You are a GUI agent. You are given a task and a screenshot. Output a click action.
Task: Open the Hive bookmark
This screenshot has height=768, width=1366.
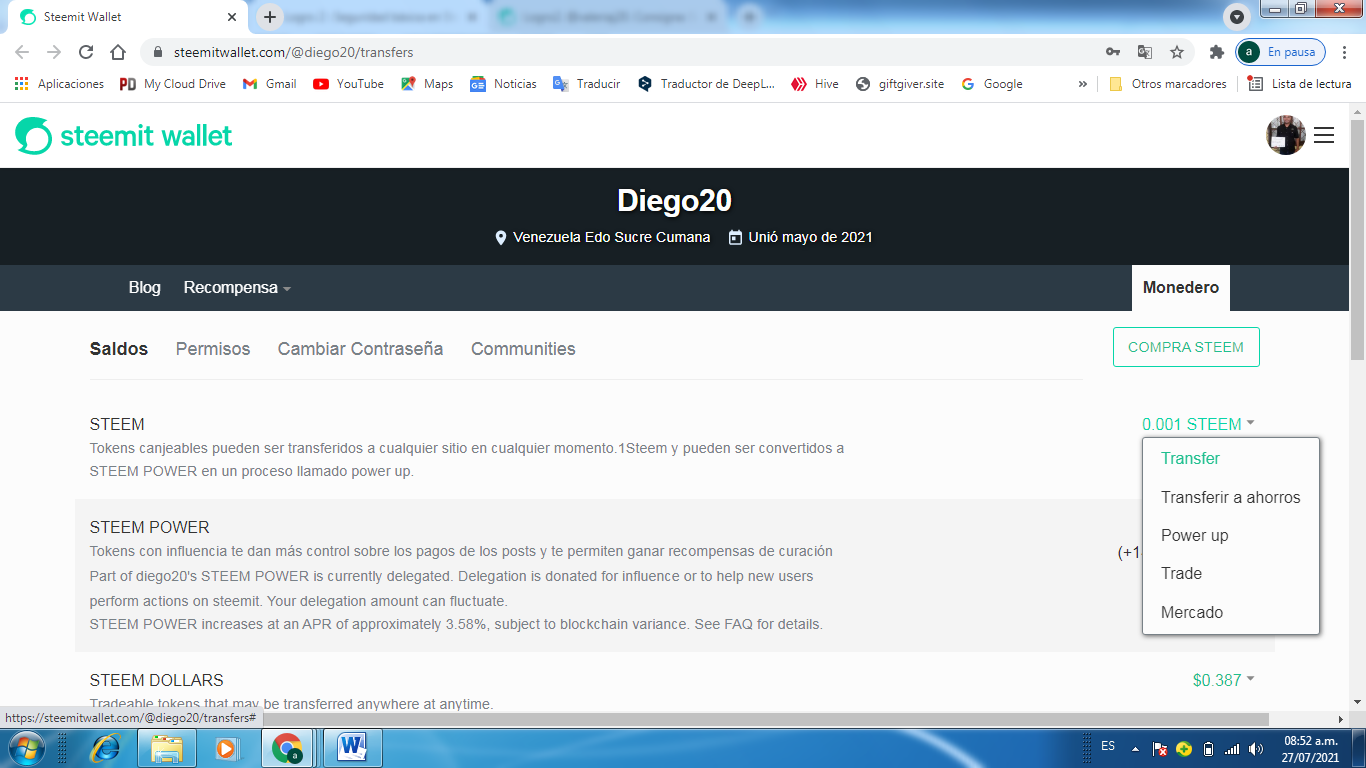pos(815,84)
